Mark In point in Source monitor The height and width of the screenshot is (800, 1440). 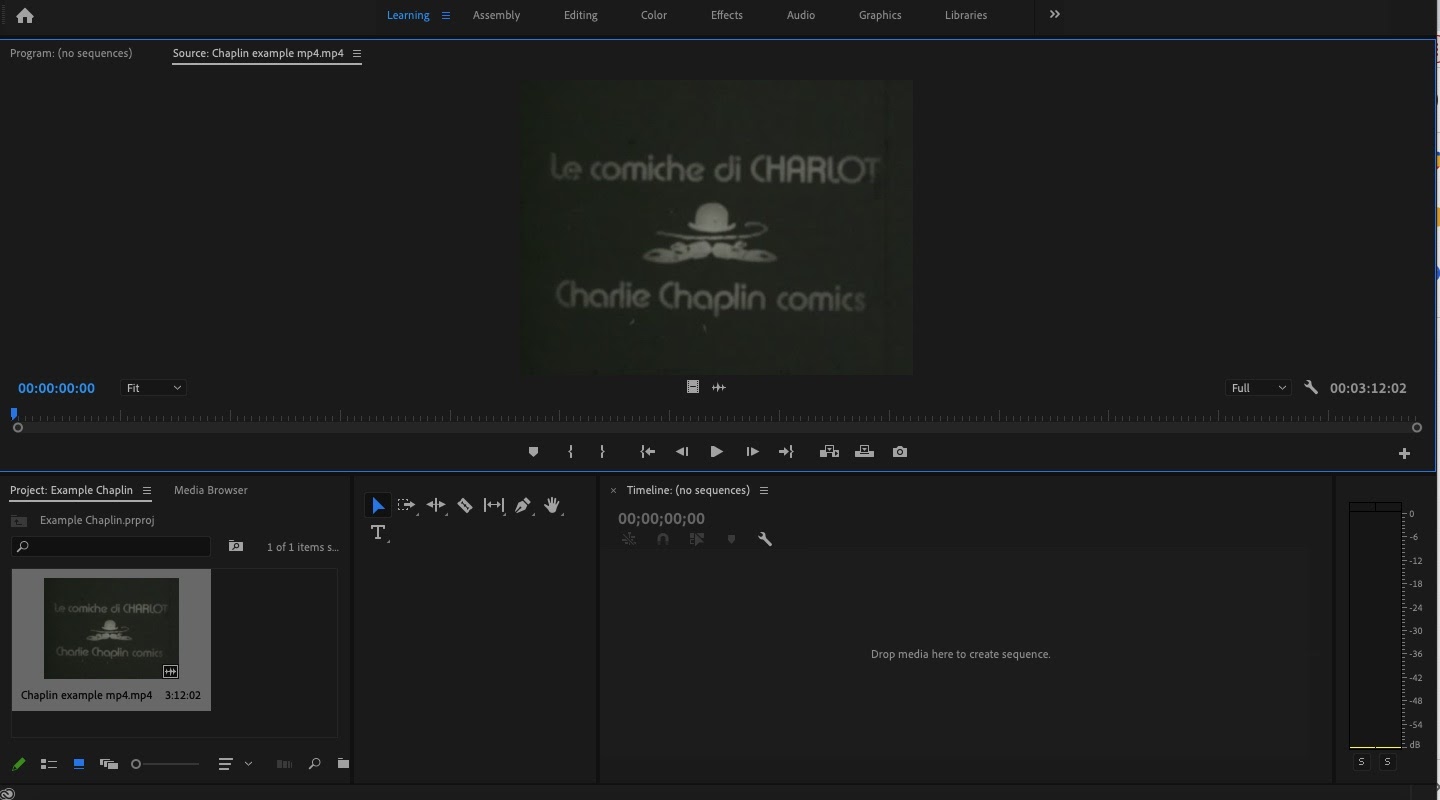[571, 452]
